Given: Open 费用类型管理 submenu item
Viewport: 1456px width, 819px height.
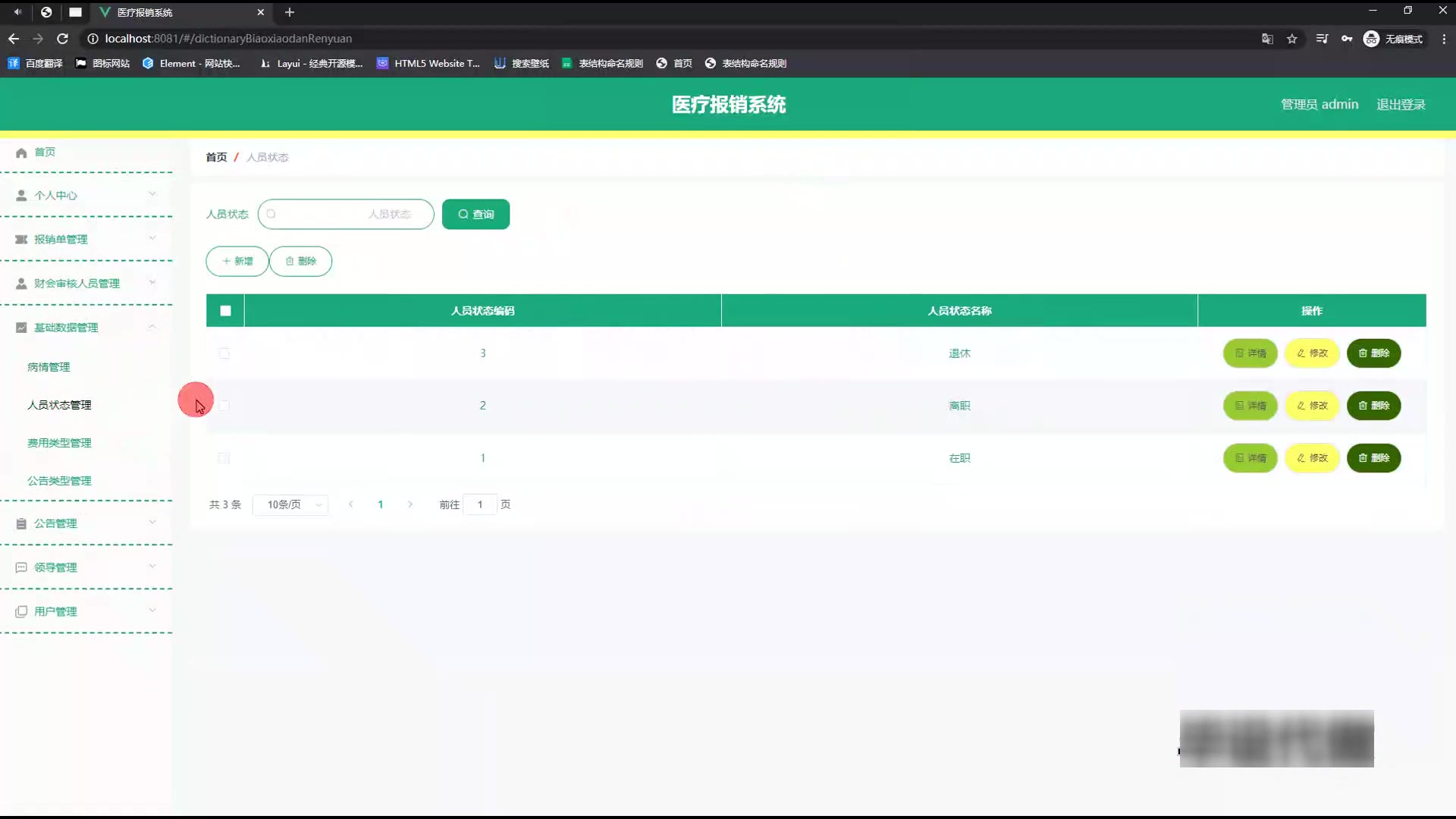Looking at the screenshot, I should pyautogui.click(x=59, y=443).
